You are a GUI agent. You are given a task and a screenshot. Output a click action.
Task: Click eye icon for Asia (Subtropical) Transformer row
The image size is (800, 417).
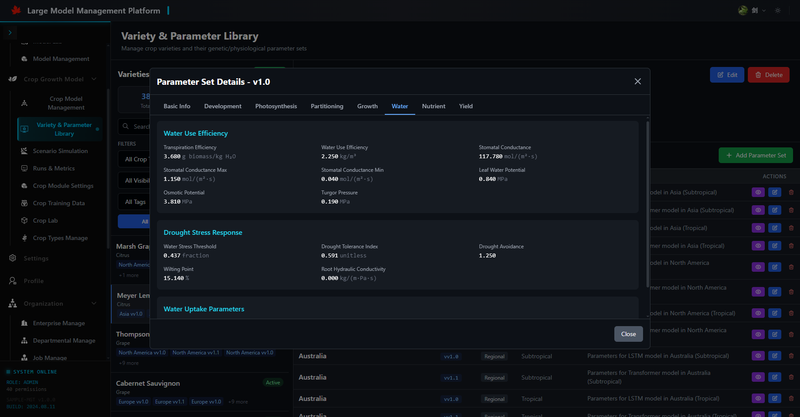pyautogui.click(x=758, y=210)
